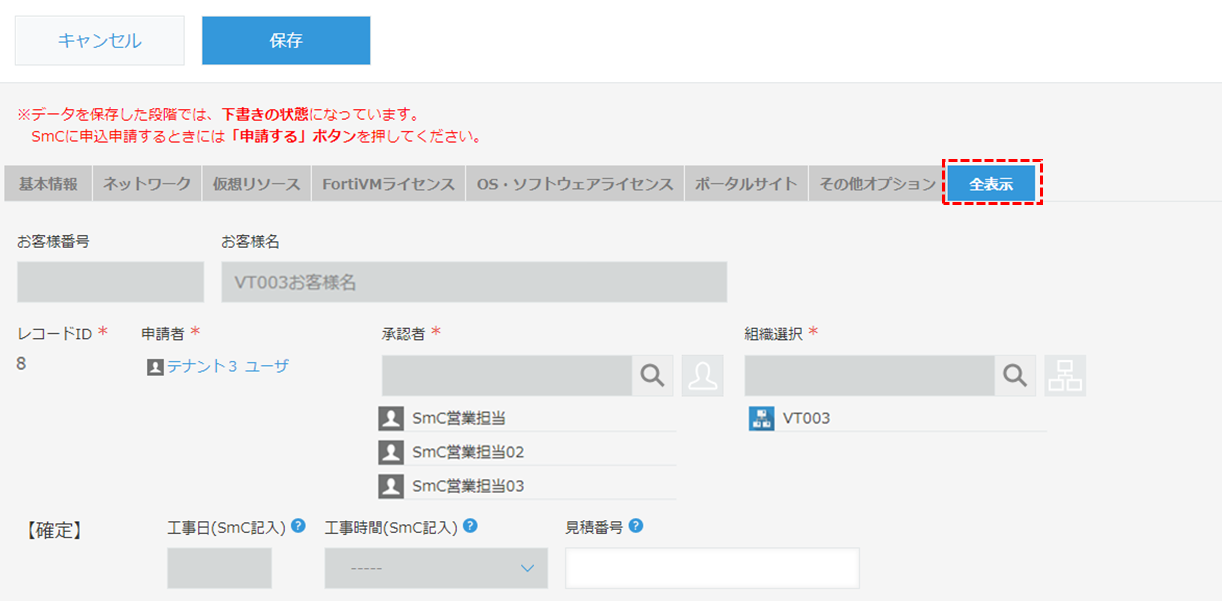Image resolution: width=1222 pixels, height=601 pixels.
Task: Click the キャンセル button
Action: [x=99, y=41]
